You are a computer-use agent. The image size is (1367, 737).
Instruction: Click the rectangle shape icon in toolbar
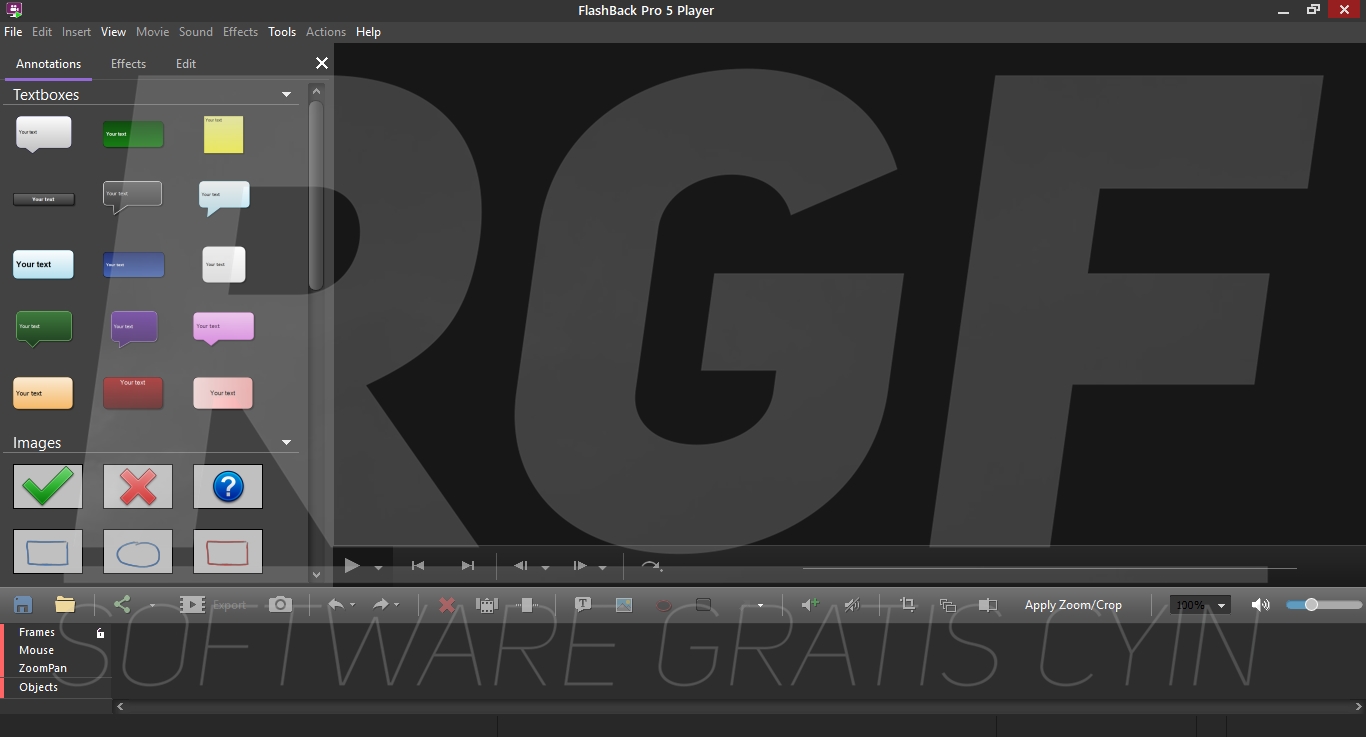pyautogui.click(x=704, y=604)
